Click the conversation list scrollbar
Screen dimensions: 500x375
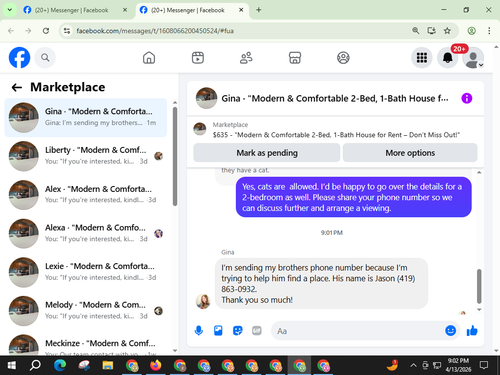(175, 157)
